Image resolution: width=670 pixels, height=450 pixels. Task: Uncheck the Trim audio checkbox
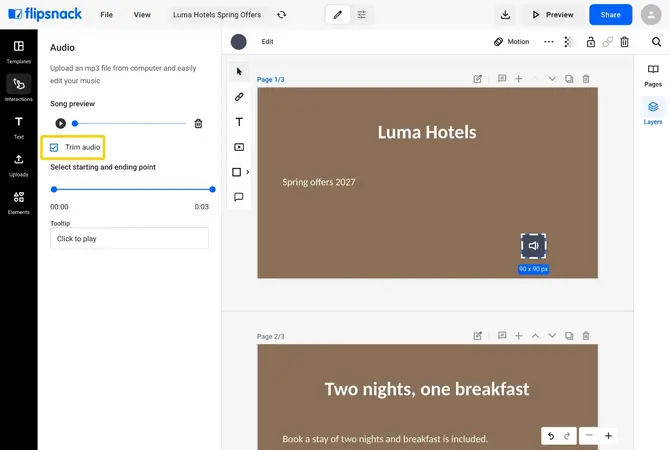pos(54,147)
